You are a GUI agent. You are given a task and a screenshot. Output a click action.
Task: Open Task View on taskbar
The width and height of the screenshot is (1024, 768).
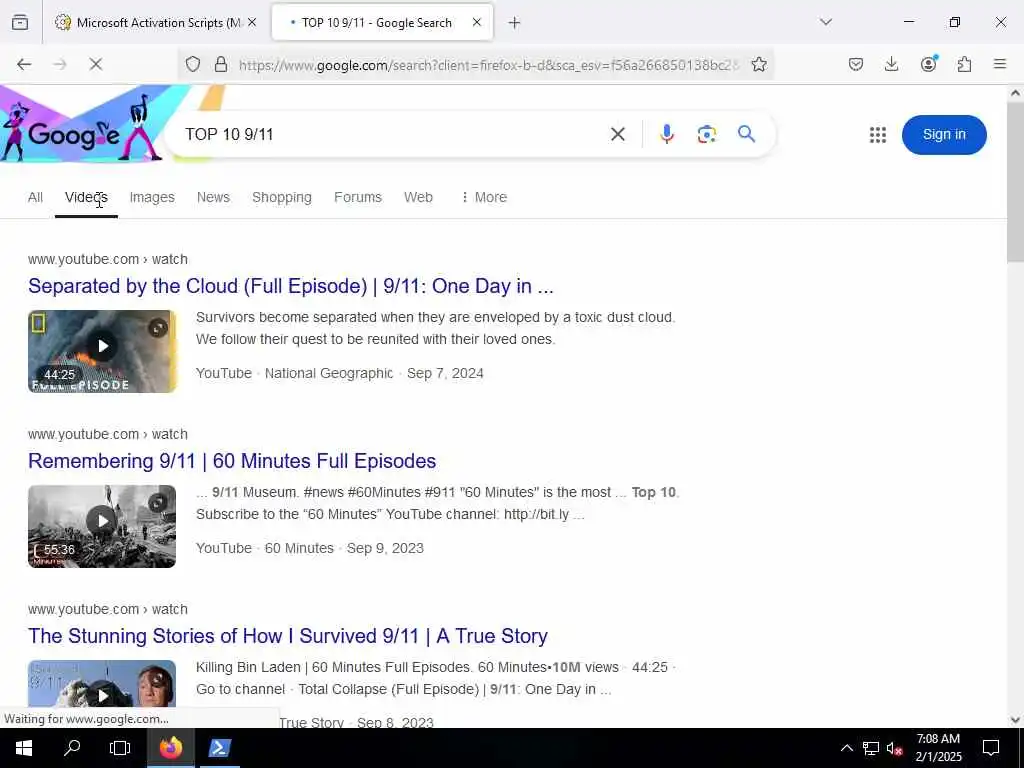[x=120, y=748]
